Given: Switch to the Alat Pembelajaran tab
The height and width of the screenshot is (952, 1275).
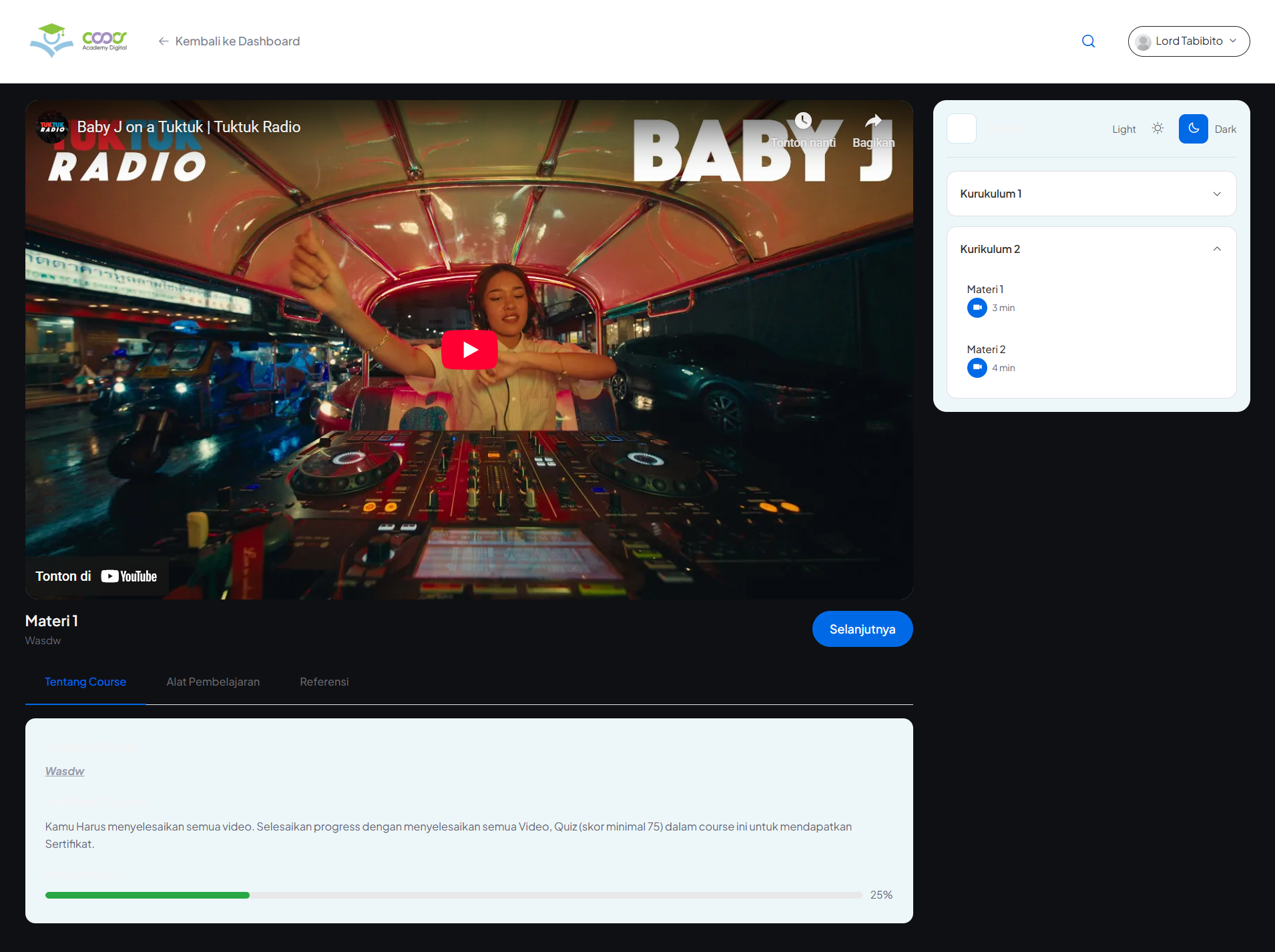Looking at the screenshot, I should click(x=213, y=682).
